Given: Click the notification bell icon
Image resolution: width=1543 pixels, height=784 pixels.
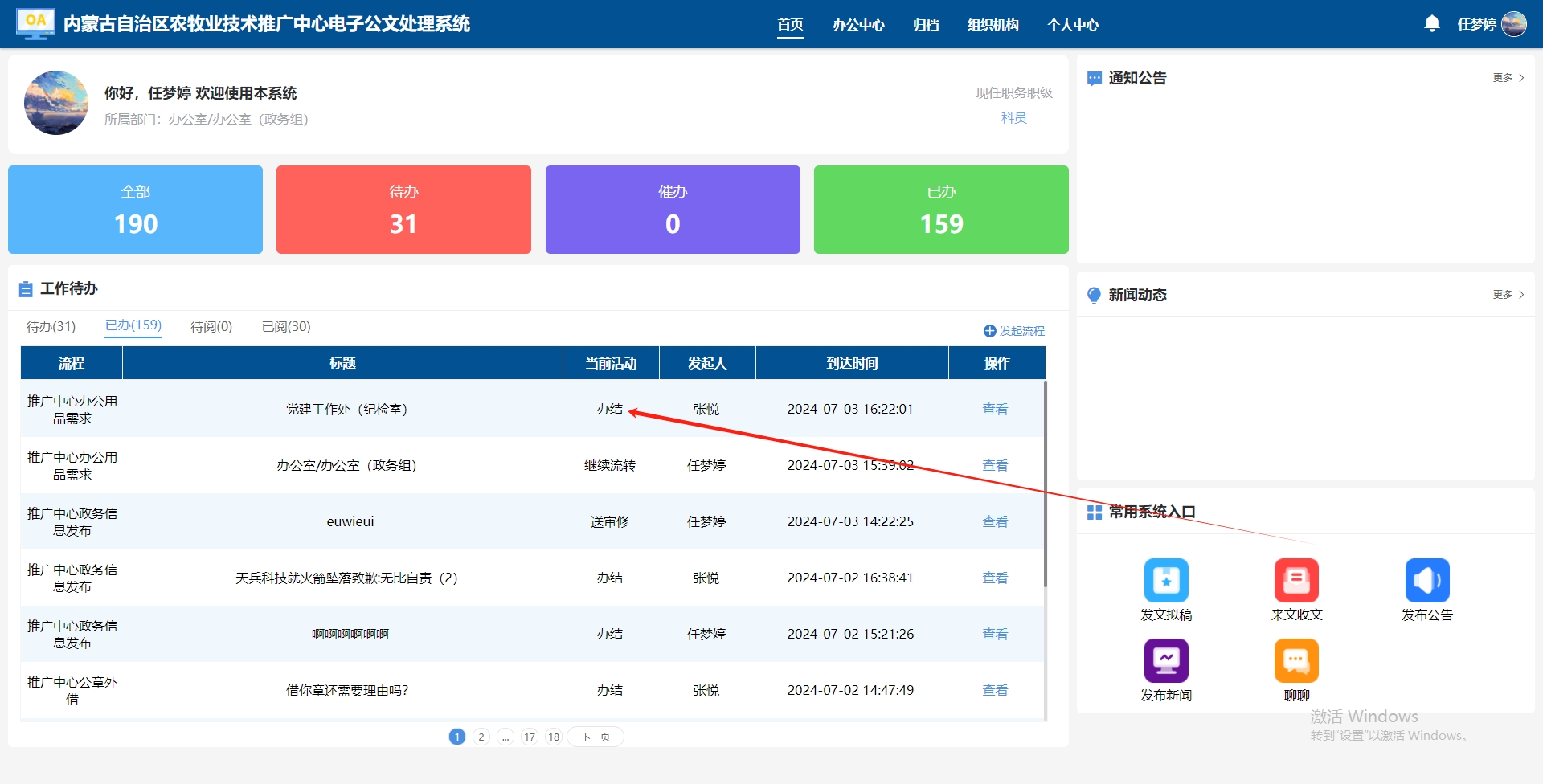Looking at the screenshot, I should pos(1431,24).
